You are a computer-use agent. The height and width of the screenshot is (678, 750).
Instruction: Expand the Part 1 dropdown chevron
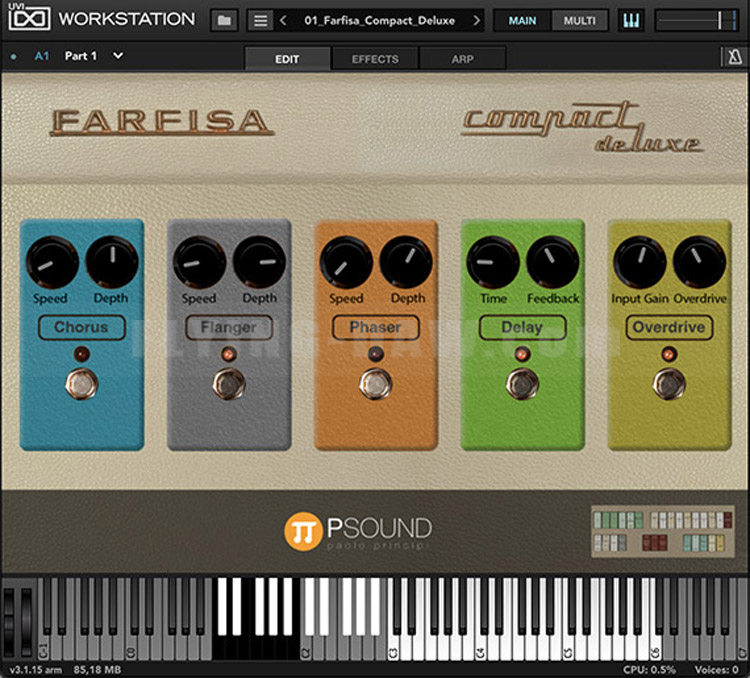pos(118,56)
